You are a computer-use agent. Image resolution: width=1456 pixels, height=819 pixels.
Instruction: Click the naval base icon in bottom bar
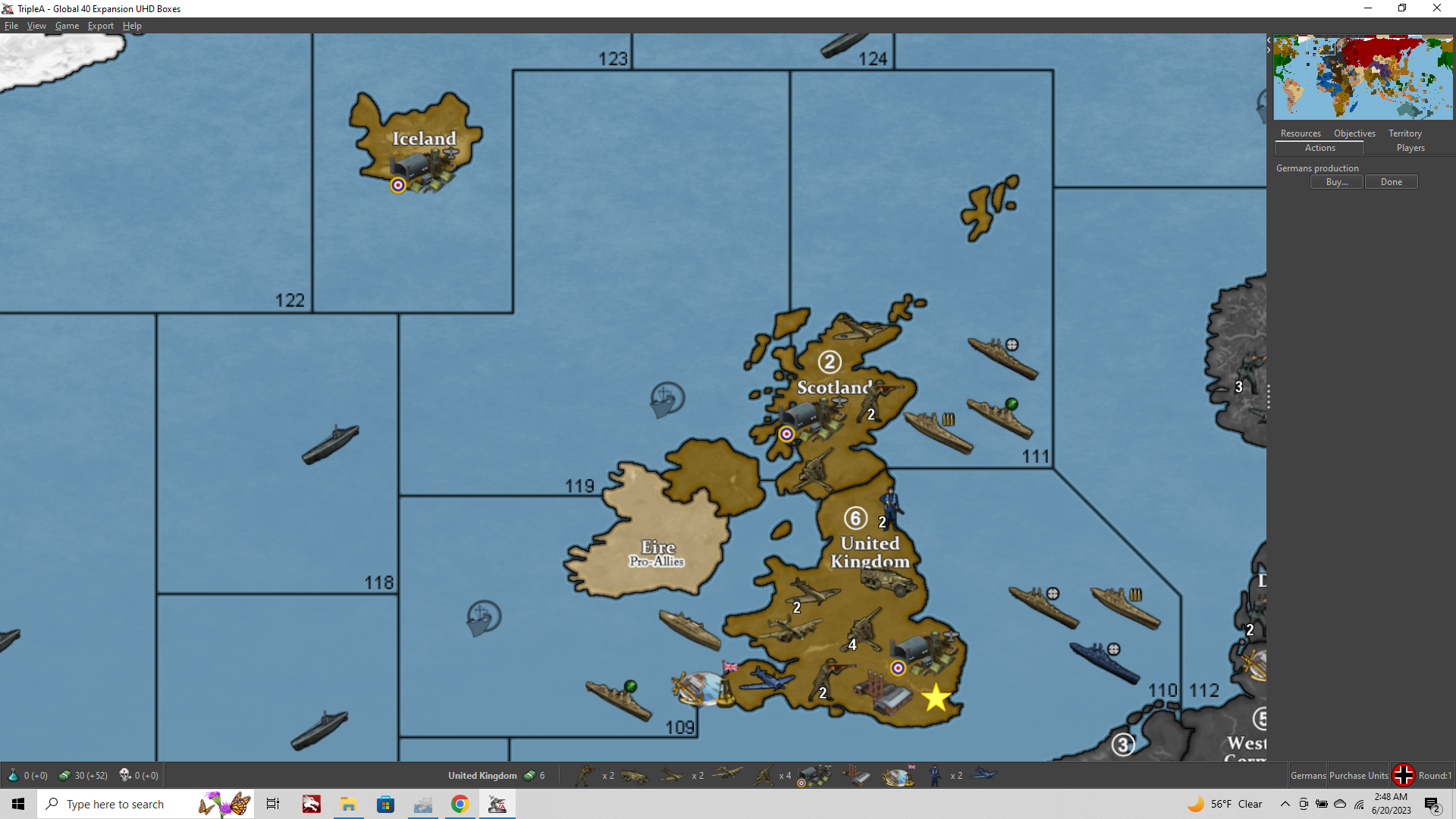[x=899, y=776]
